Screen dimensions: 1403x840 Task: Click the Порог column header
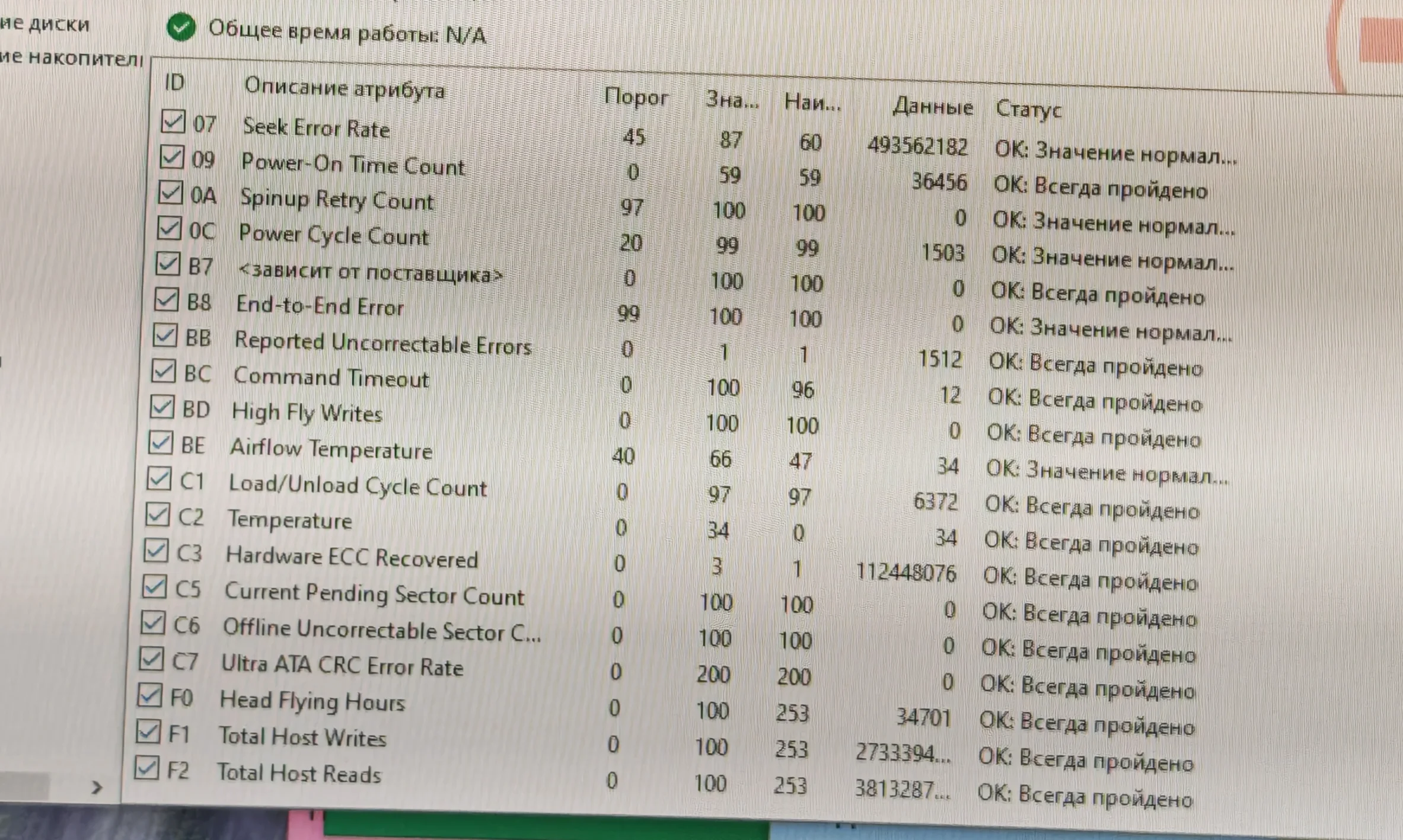(636, 97)
